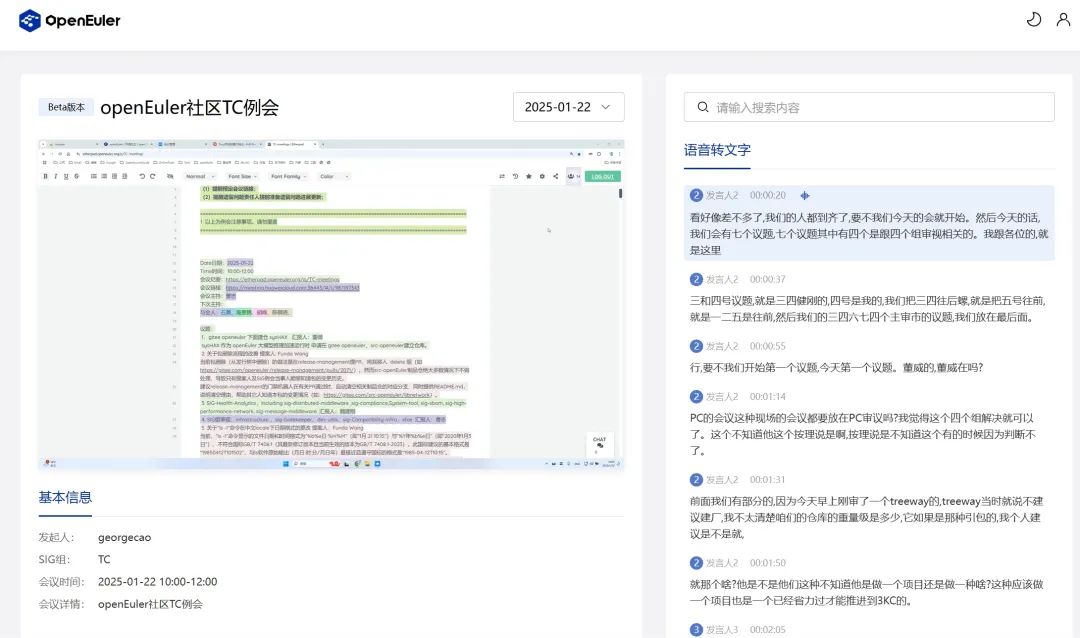The height and width of the screenshot is (638, 1080).
Task: Click the initiator name georgecao
Action: click(x=125, y=537)
